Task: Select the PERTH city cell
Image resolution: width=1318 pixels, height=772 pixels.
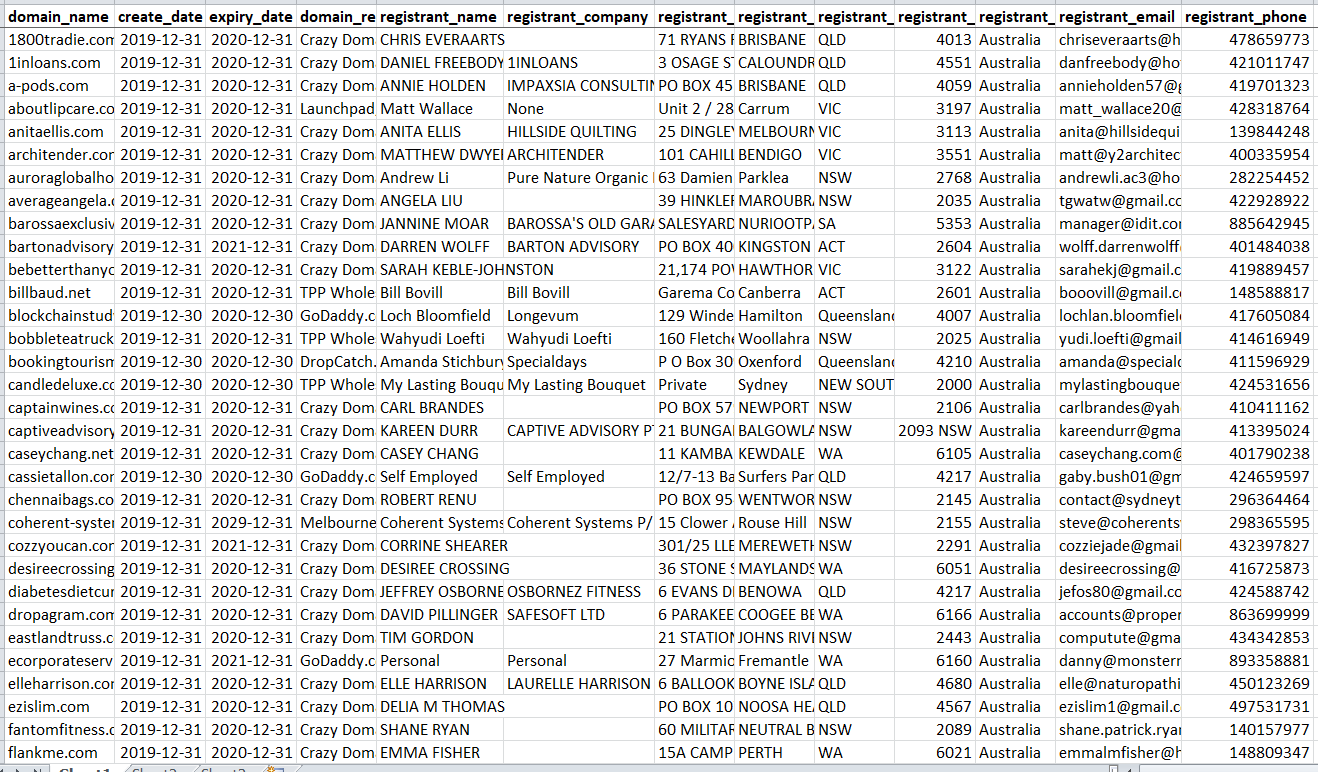Action: [775, 753]
